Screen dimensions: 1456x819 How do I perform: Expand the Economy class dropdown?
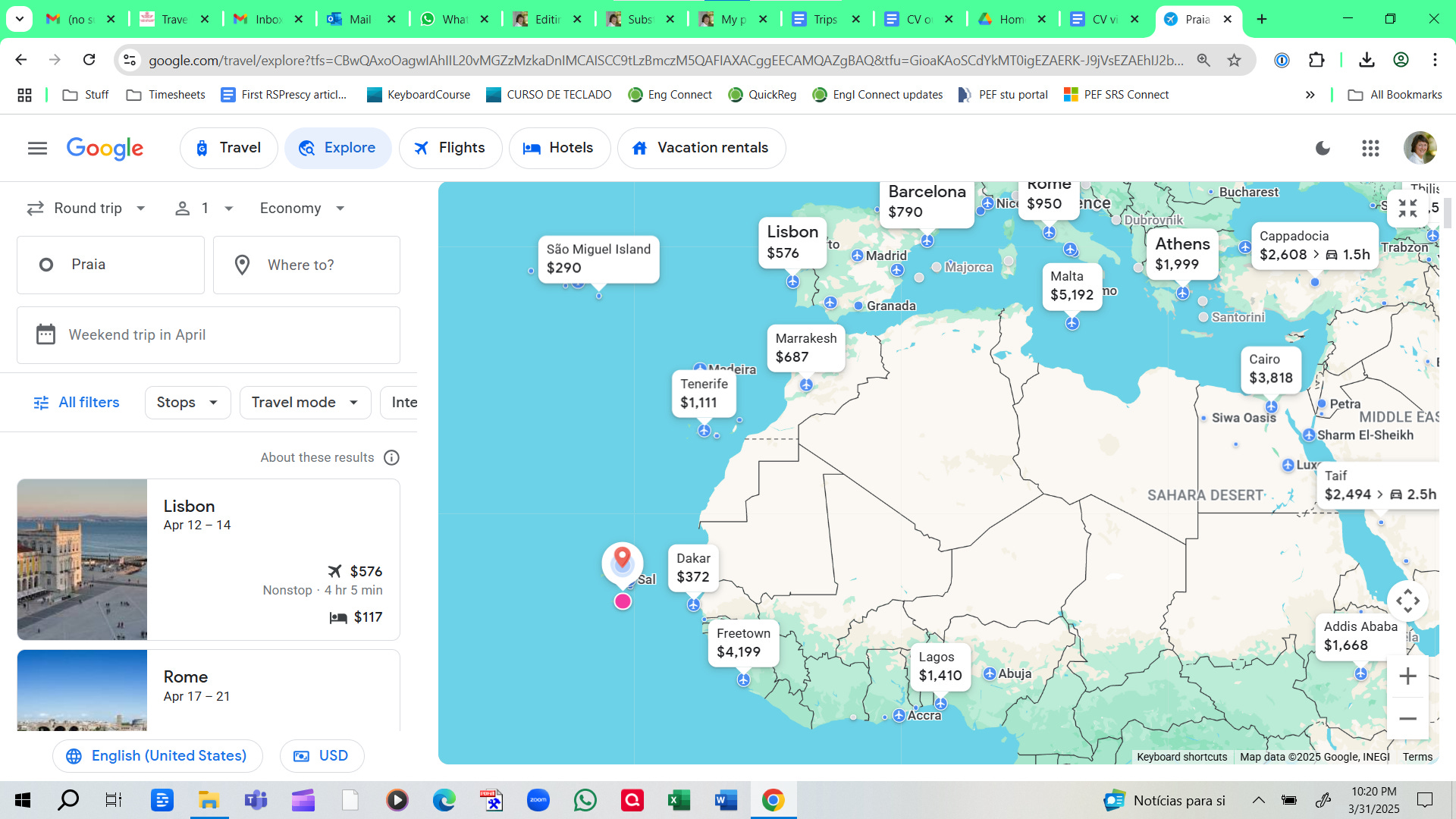(302, 208)
